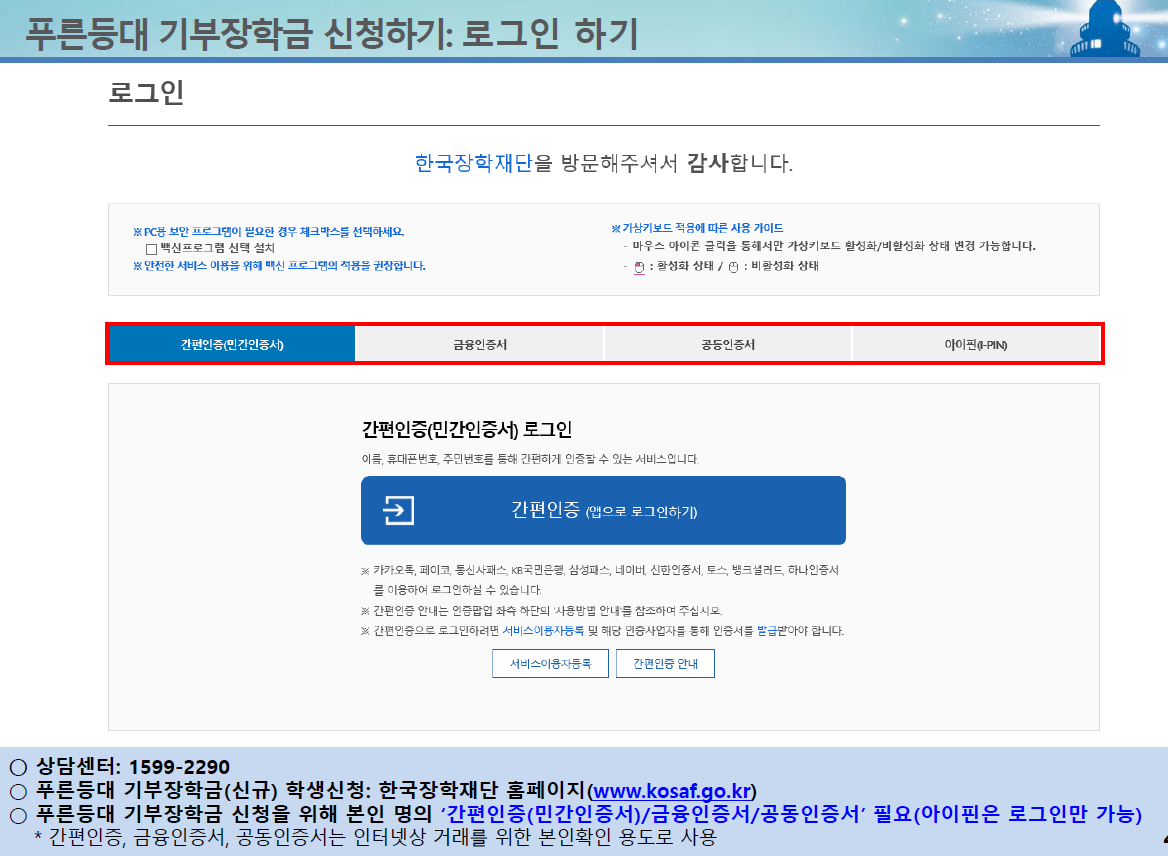Click the login arrow icon on the blue button

[x=401, y=510]
